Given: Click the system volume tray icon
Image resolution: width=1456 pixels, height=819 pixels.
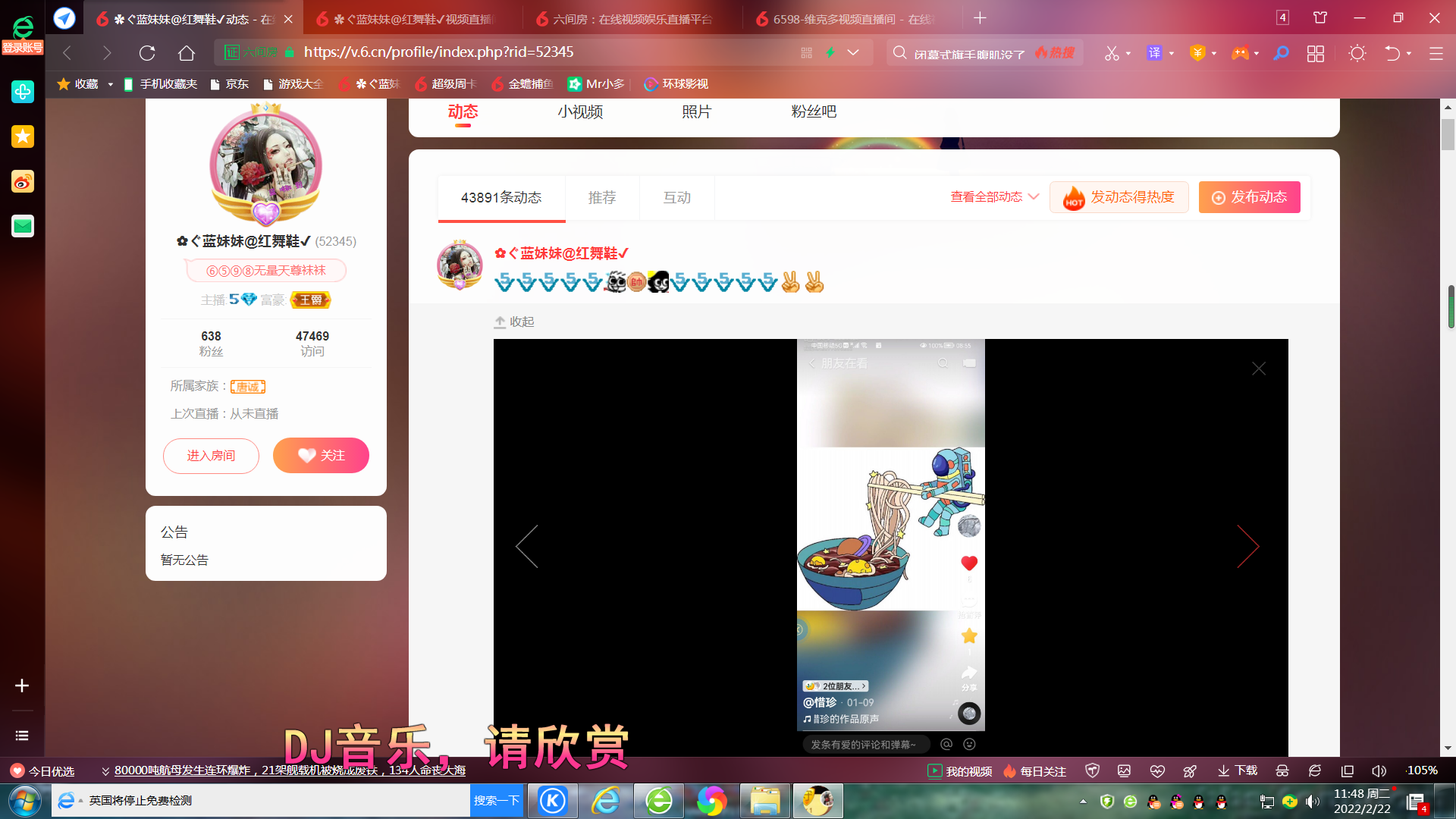Looking at the screenshot, I should (x=1312, y=802).
